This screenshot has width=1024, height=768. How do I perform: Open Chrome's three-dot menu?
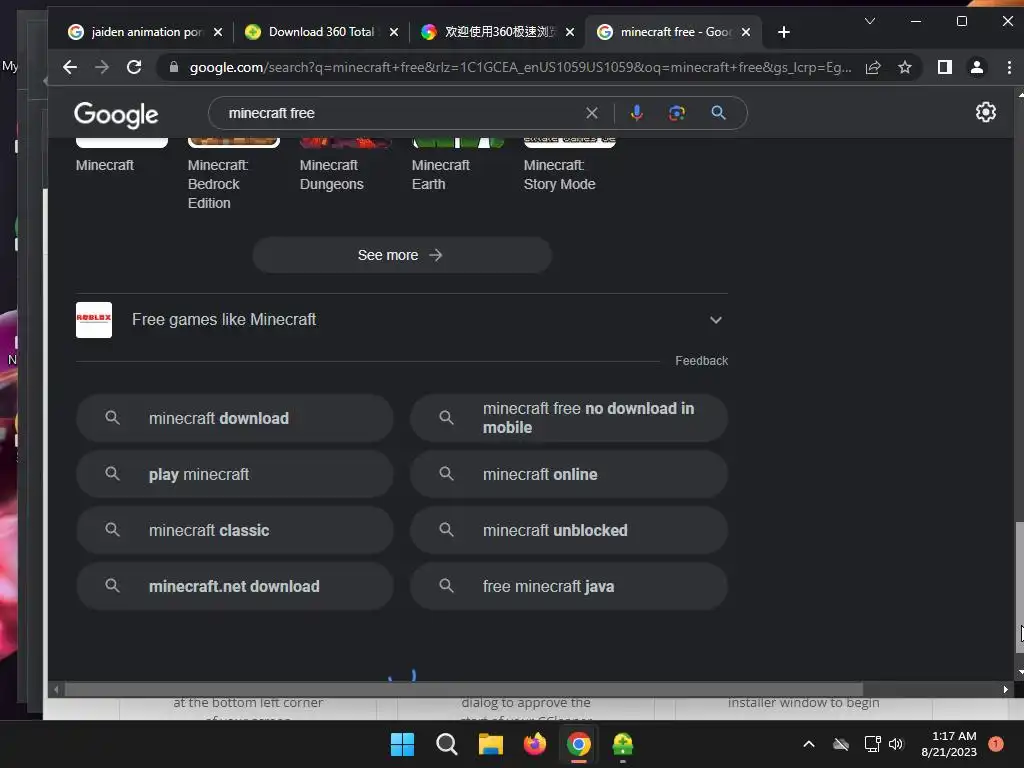point(1009,67)
